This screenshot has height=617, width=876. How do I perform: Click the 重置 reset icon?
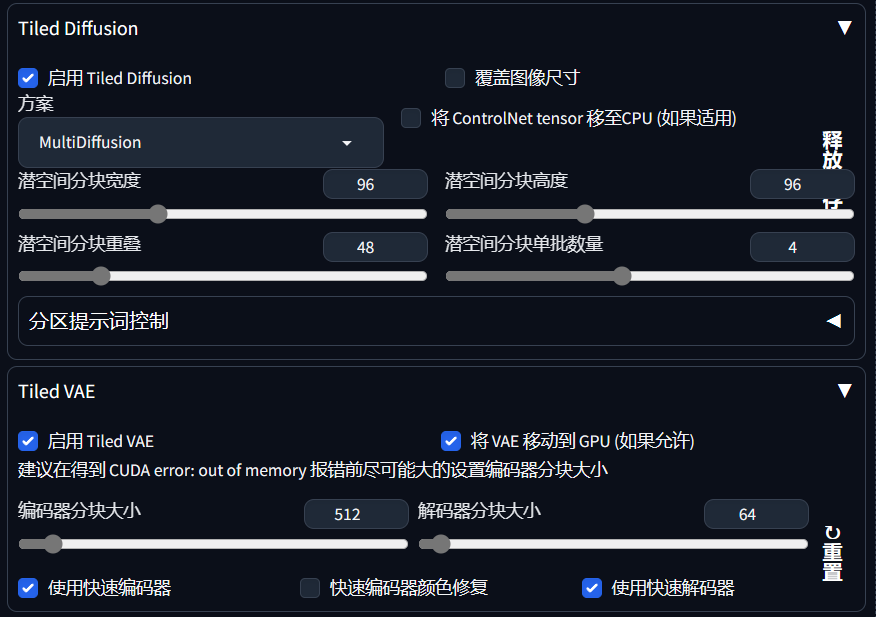(x=832, y=531)
